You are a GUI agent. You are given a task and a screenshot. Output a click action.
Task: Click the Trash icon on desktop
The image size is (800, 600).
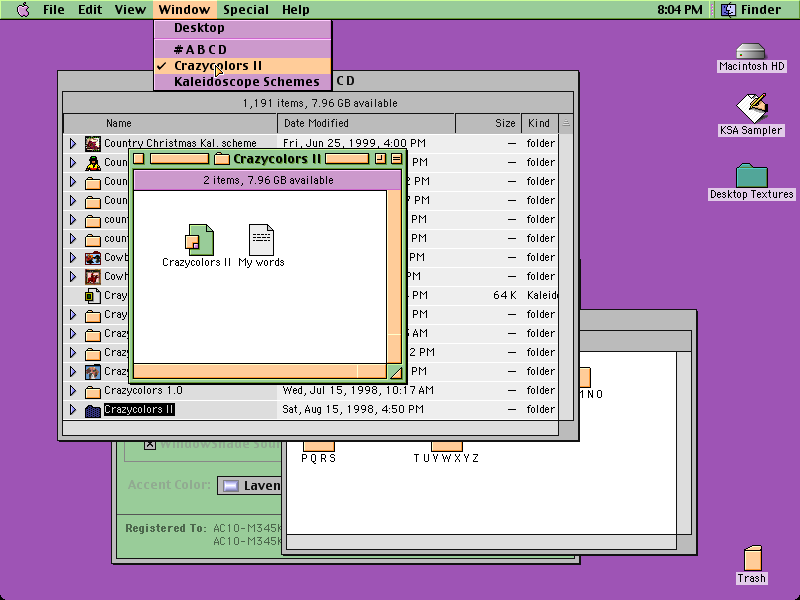tap(752, 558)
